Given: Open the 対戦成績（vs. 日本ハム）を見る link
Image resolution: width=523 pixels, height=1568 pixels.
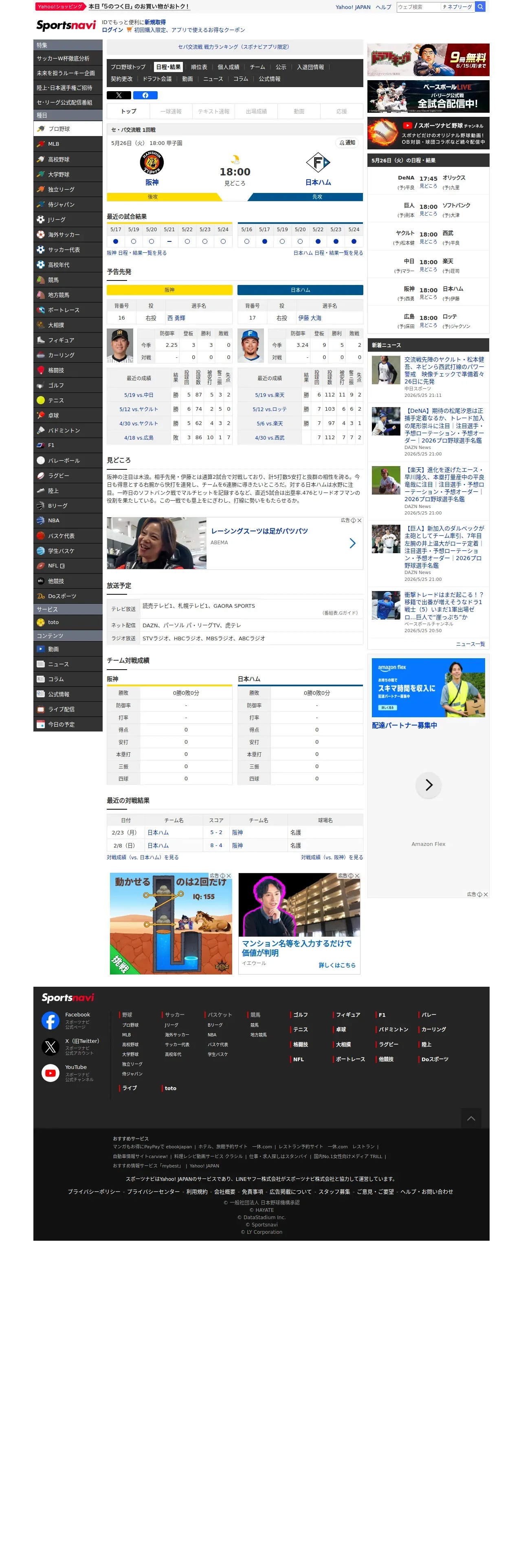Looking at the screenshot, I should coord(143,858).
